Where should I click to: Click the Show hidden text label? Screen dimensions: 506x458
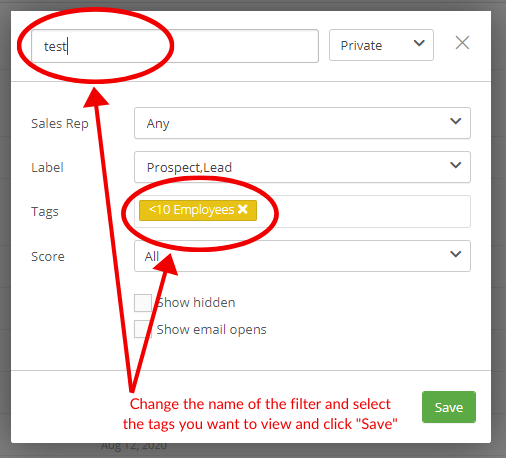coord(196,302)
